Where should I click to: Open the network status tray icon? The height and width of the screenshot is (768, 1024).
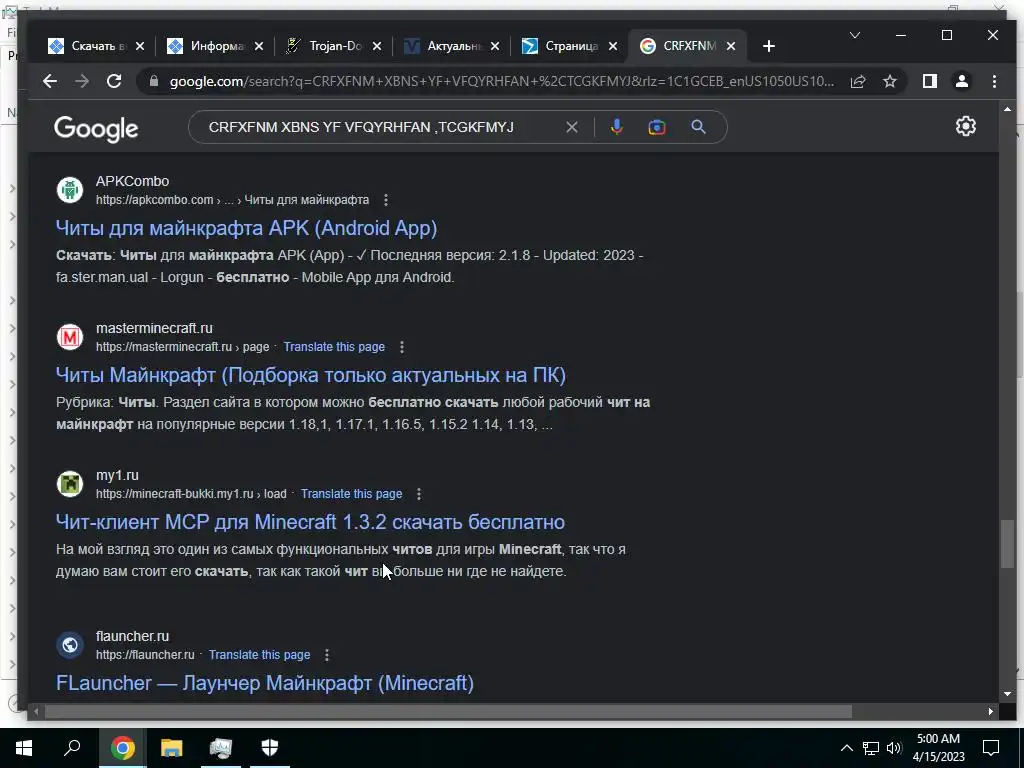871,748
